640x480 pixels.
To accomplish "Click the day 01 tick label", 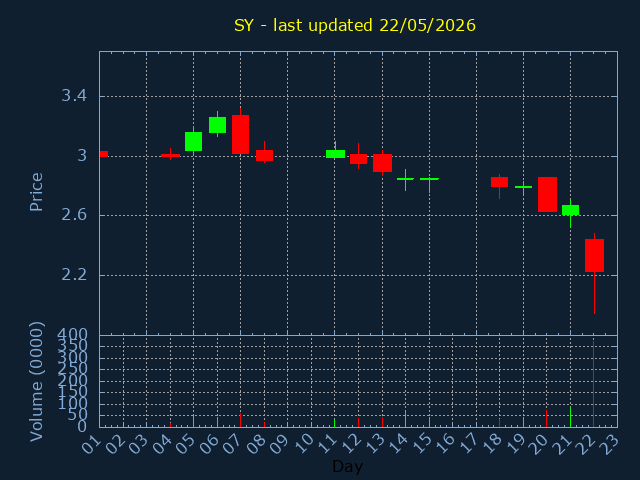I will pyautogui.click(x=91, y=444).
